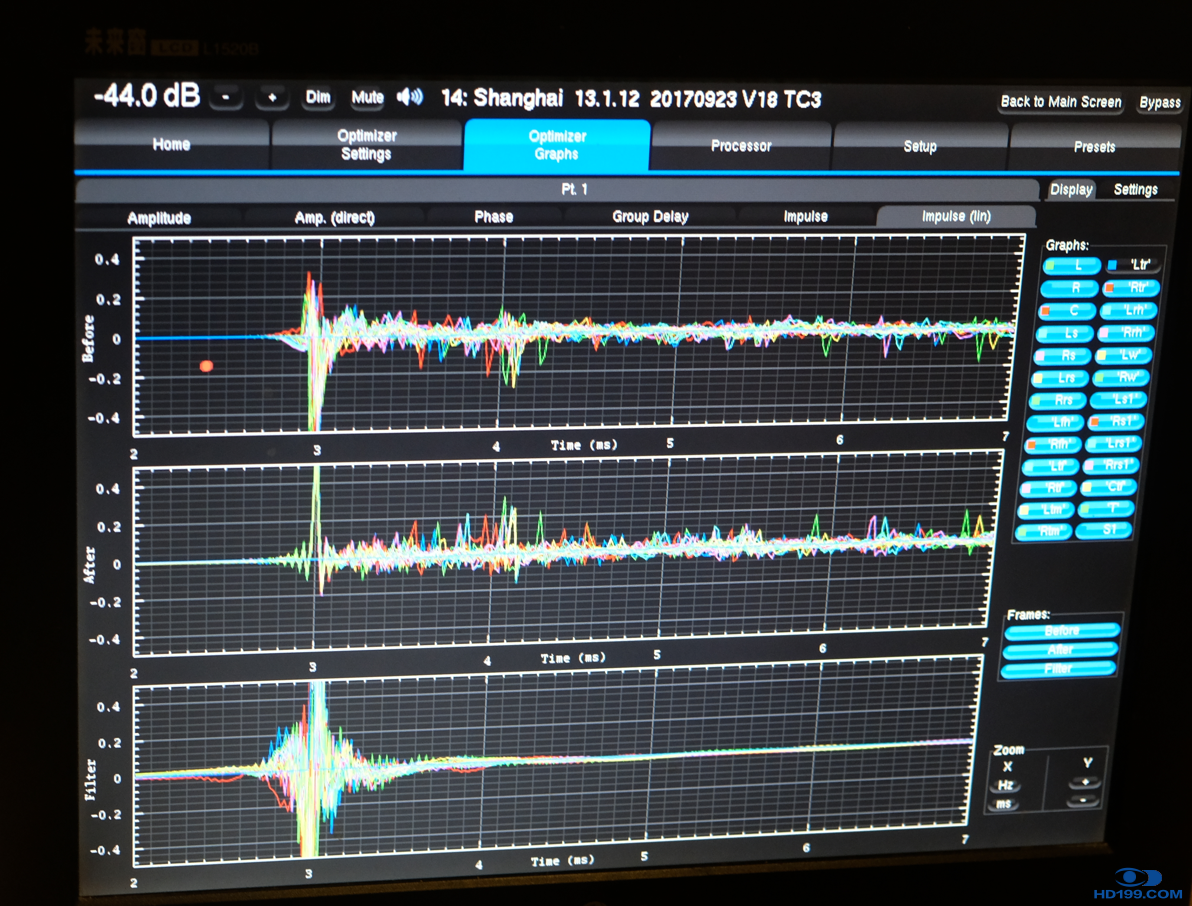1192x906 pixels.
Task: Zoom out Y axis with minus
Action: (x=1083, y=801)
